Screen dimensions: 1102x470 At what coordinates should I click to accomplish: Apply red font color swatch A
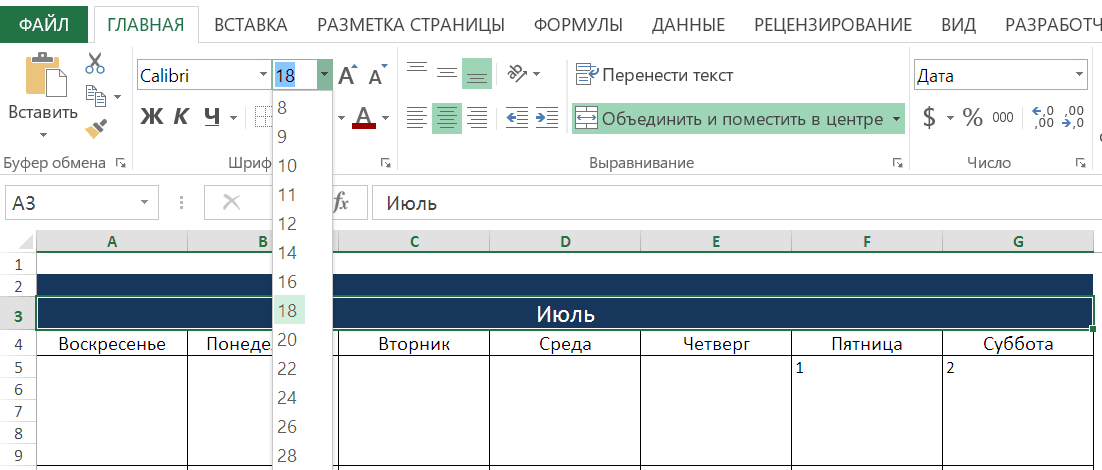(x=364, y=117)
